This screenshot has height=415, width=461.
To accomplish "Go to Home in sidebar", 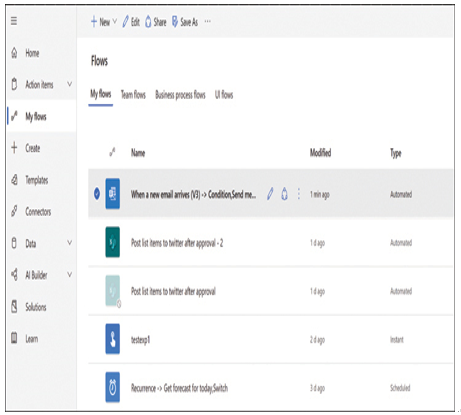I will (32, 53).
